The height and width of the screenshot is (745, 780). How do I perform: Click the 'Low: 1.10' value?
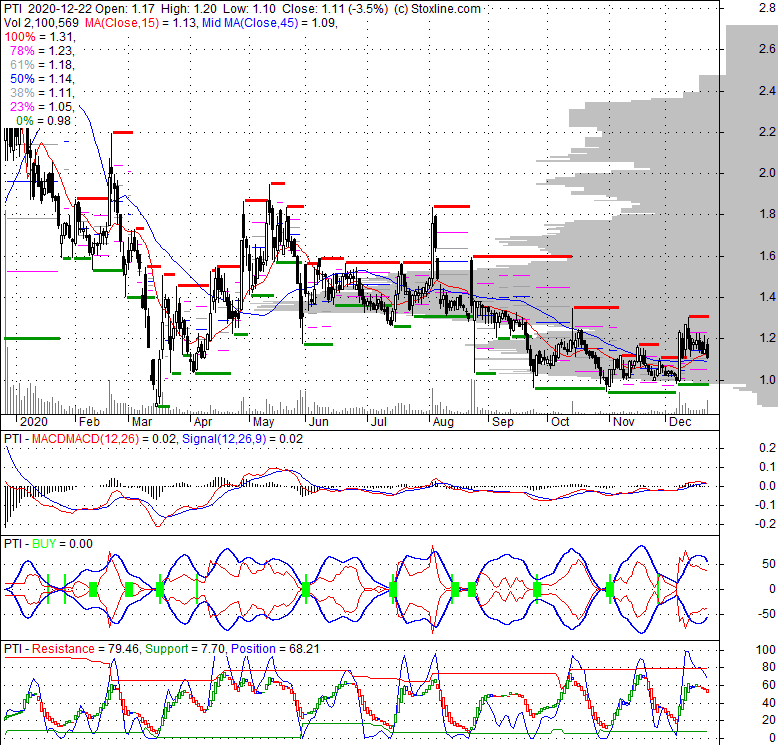[249, 9]
